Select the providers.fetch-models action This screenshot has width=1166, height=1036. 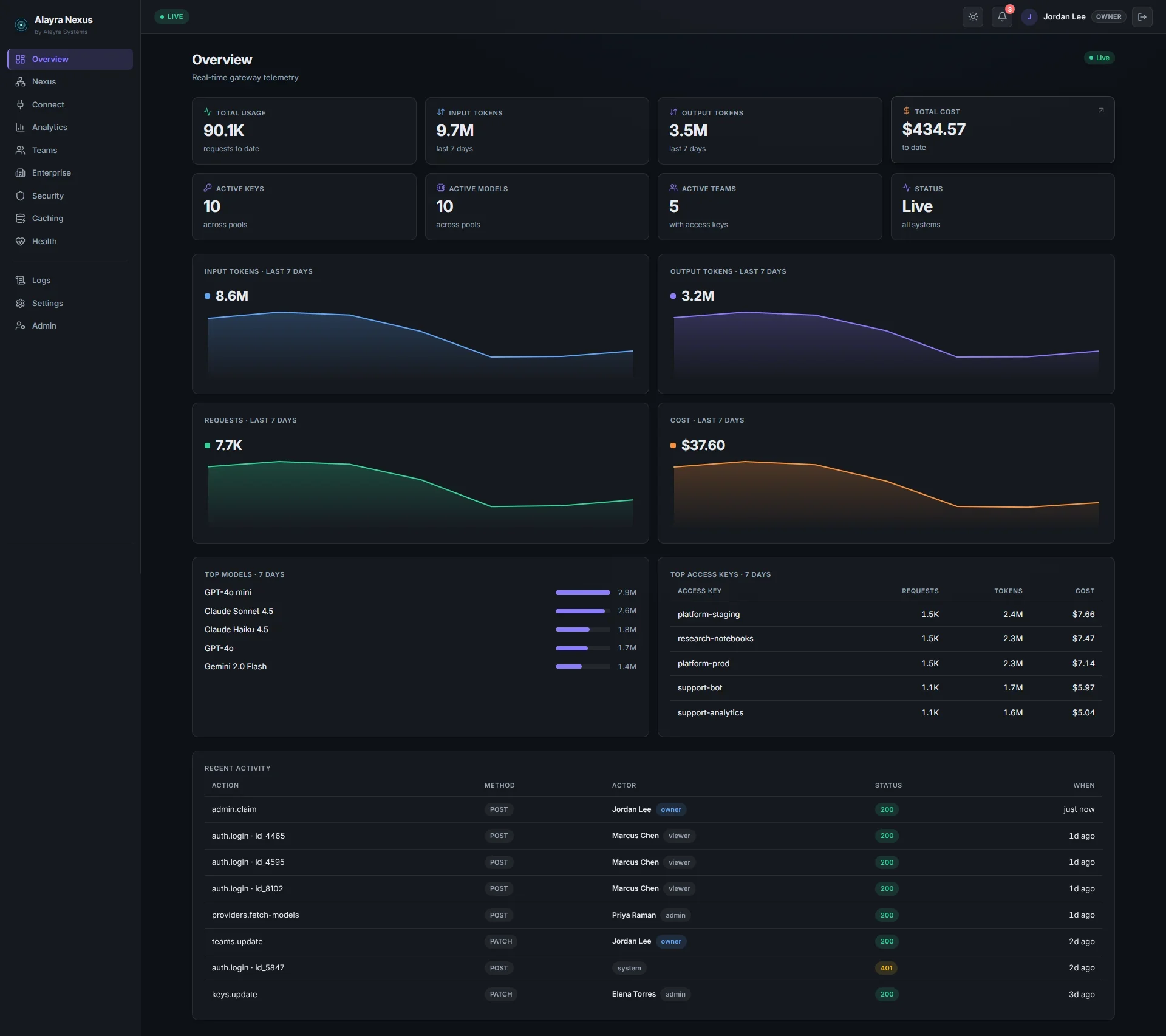click(255, 915)
